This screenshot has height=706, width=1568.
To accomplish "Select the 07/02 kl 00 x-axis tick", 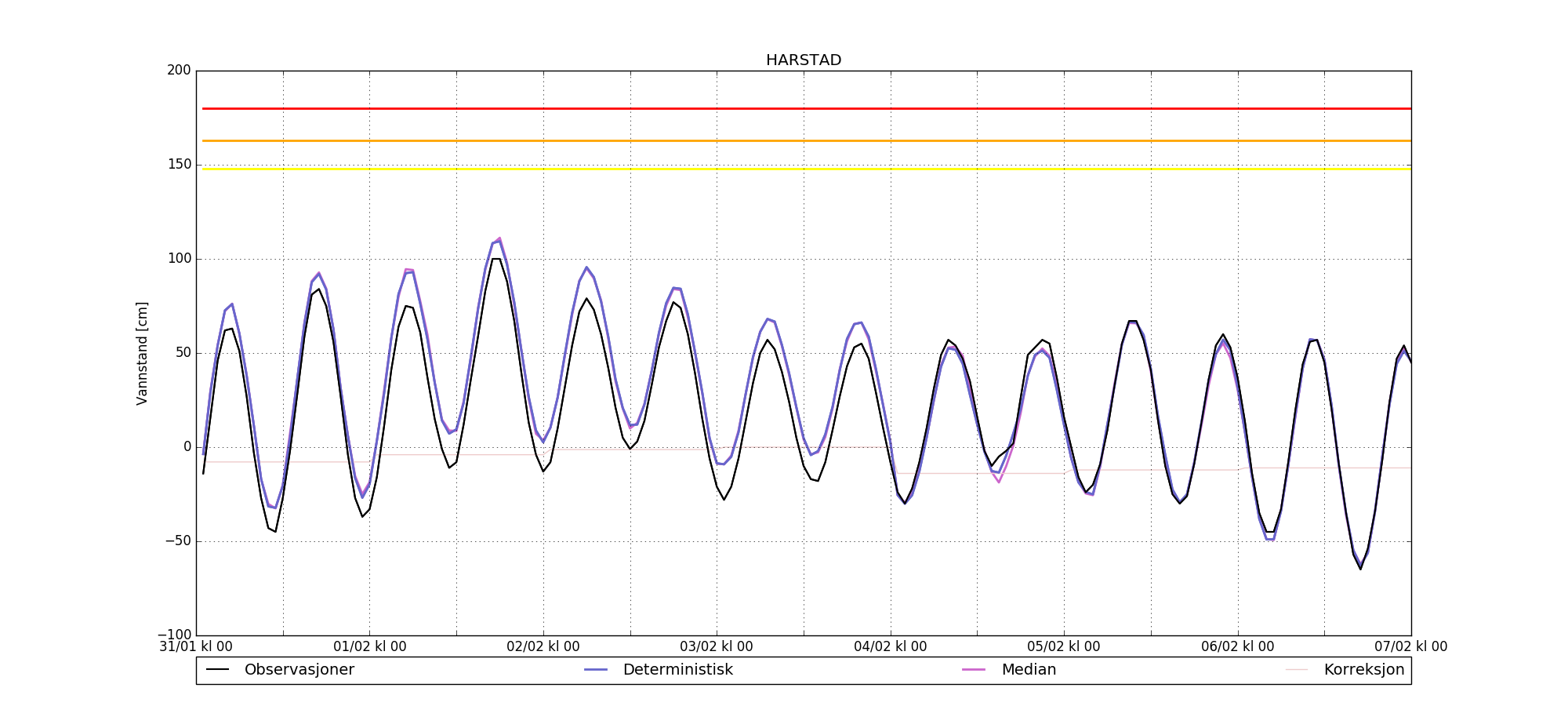I will tap(1410, 647).
